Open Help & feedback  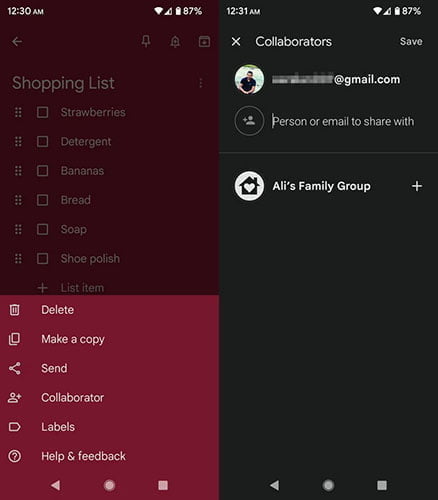point(109,456)
